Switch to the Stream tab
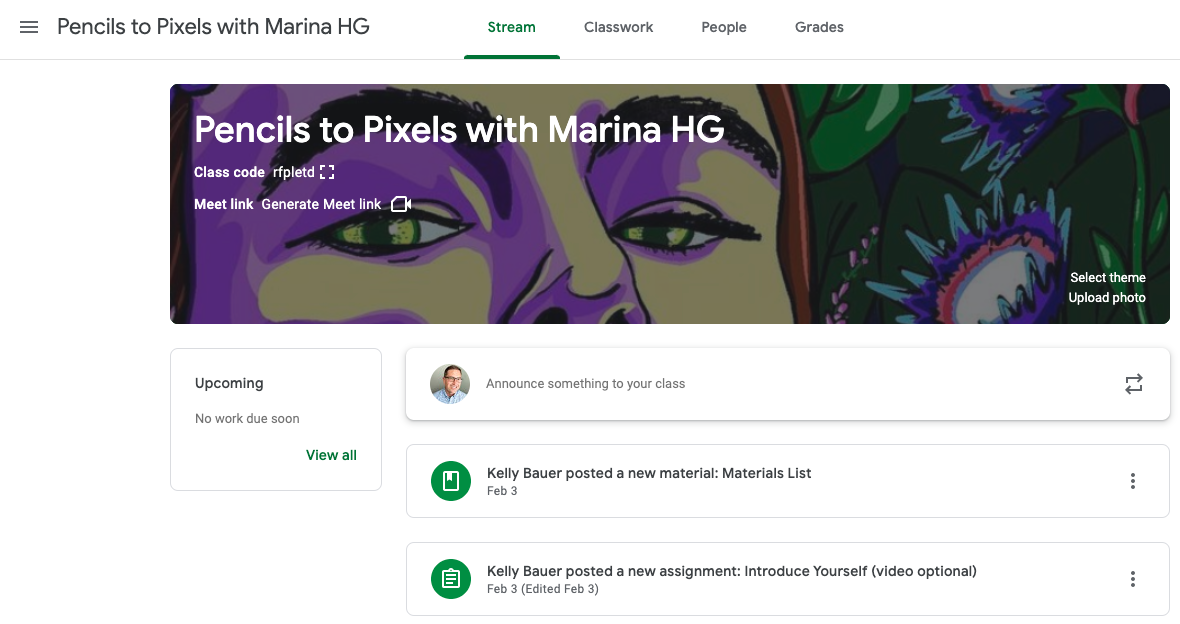The height and width of the screenshot is (624, 1180). 512,27
